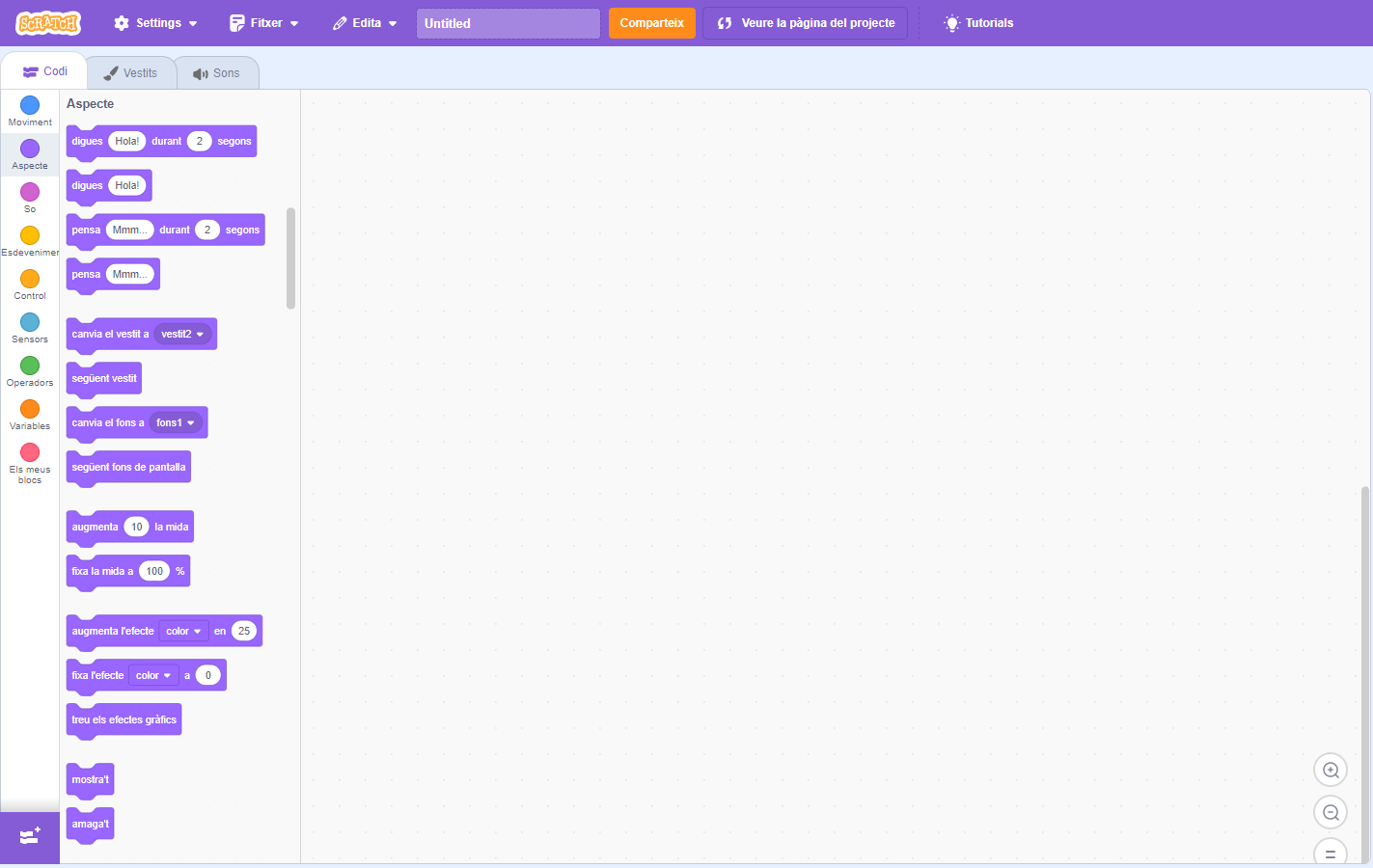Zoom out of the workspace
Screen dimensions: 1373x868
[1331, 812]
